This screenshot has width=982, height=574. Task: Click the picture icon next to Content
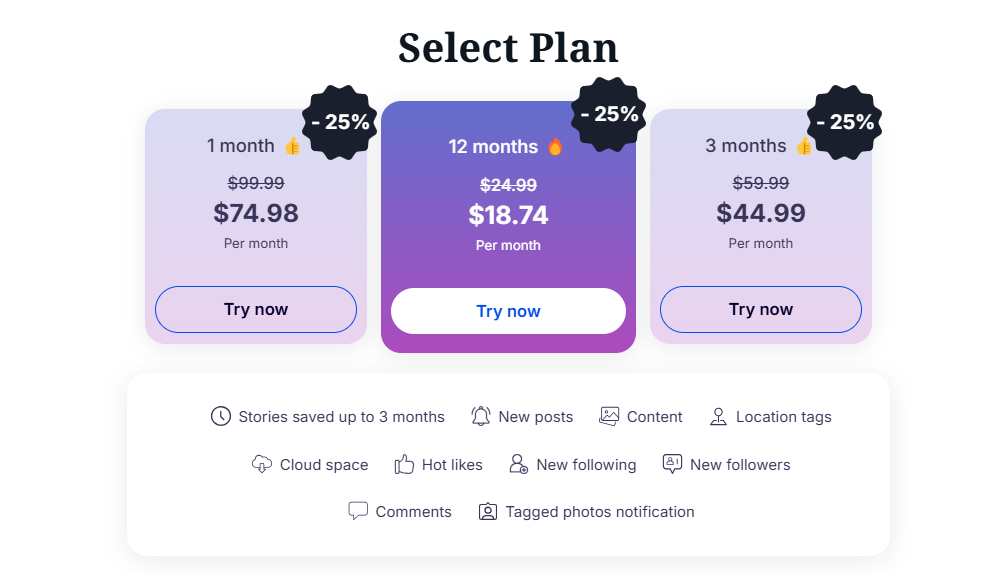(609, 416)
